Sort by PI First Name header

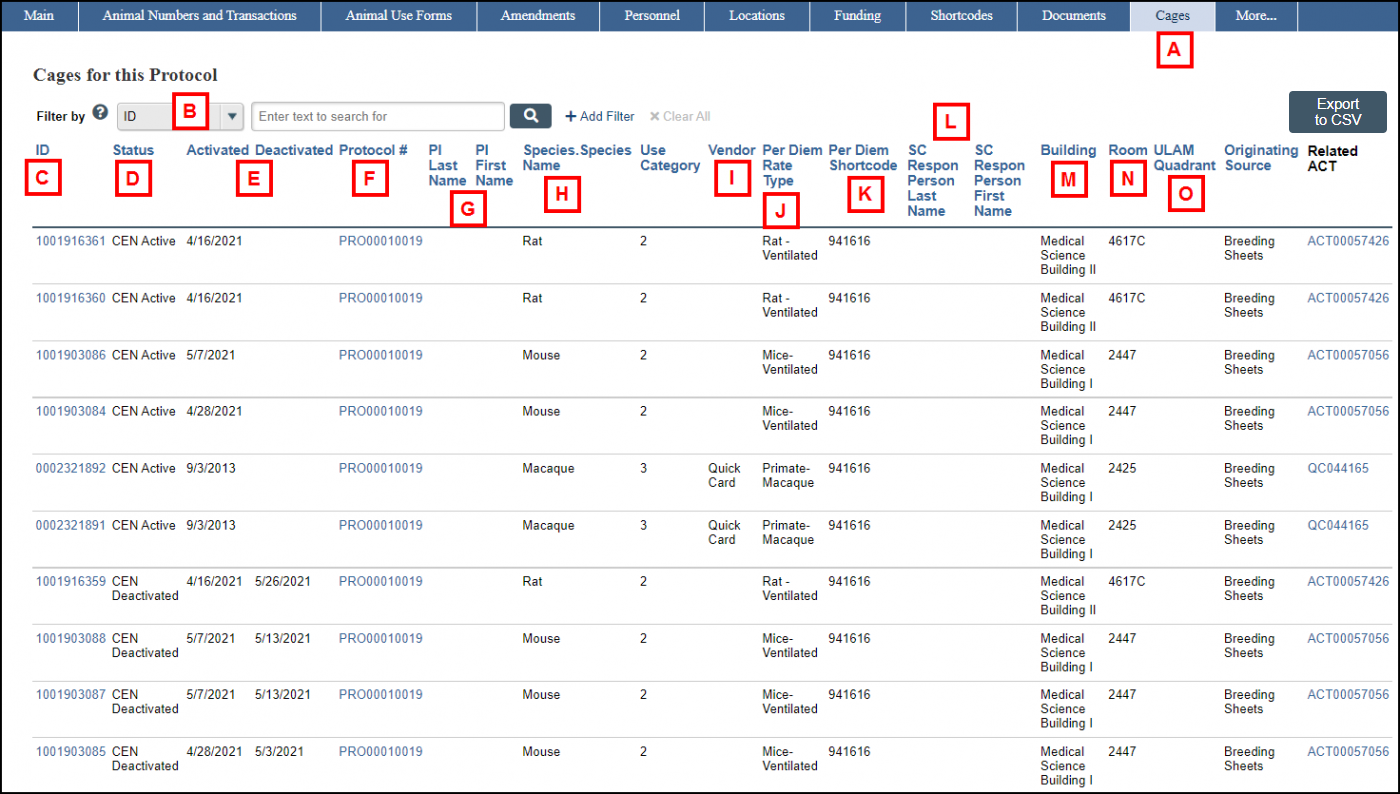[x=494, y=165]
